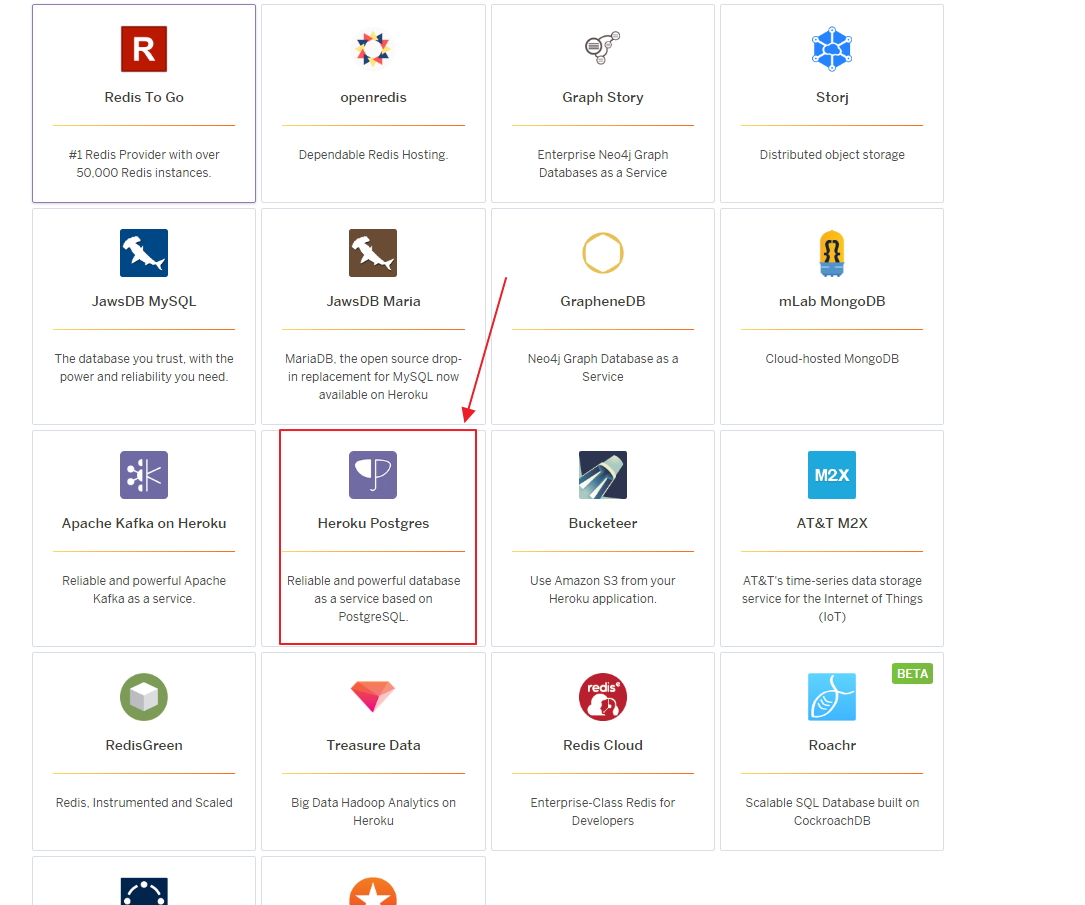
Task: Click the JawsDB Maria brown shark icon
Action: pyautogui.click(x=373, y=253)
